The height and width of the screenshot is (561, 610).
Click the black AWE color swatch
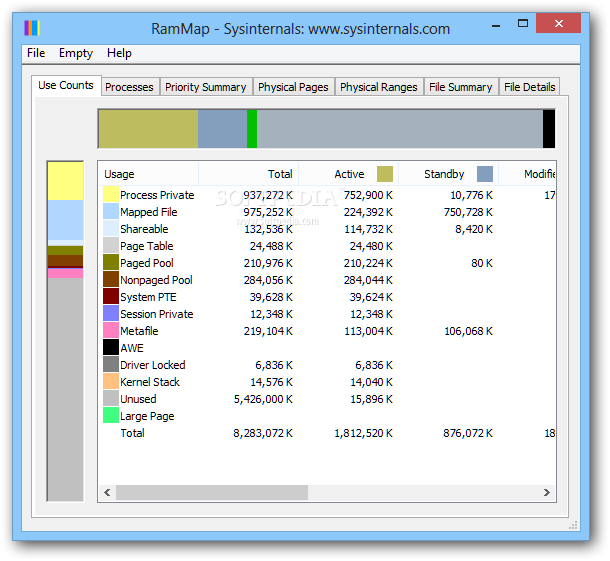(111, 347)
